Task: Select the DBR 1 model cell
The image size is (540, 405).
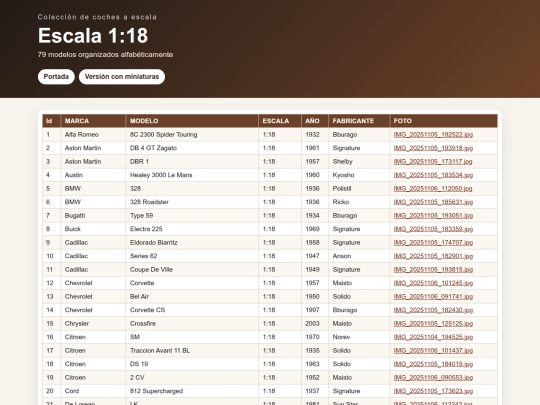Action: tap(192, 162)
